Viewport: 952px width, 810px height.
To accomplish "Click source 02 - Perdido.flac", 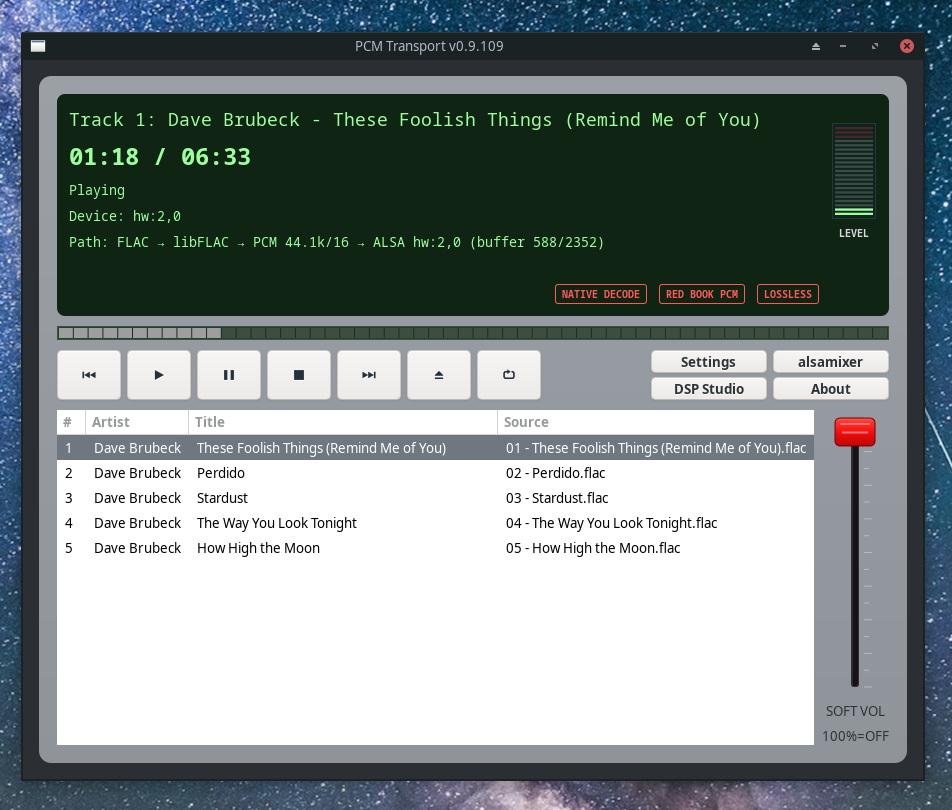I will (556, 473).
